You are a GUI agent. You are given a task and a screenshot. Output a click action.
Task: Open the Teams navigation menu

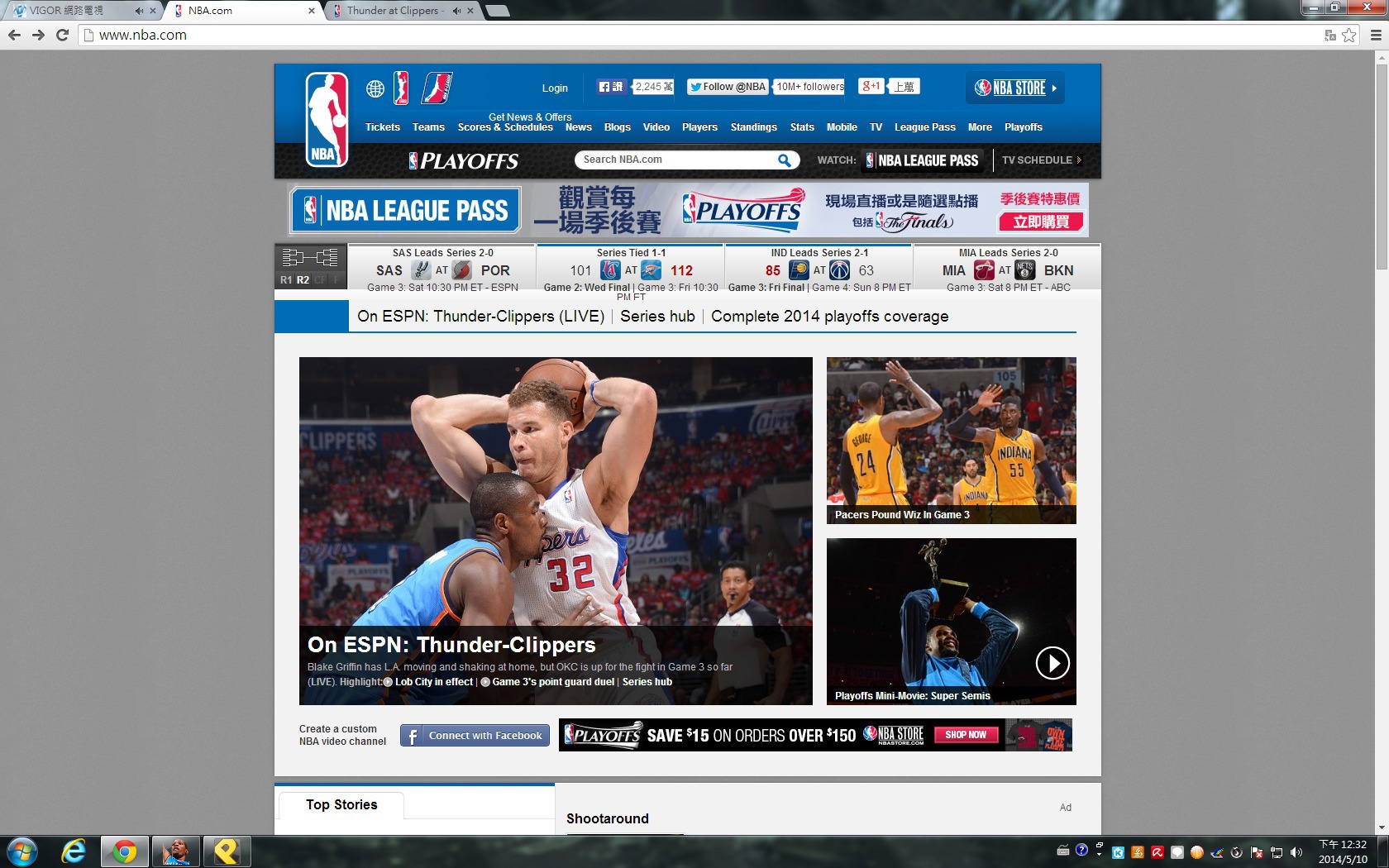coord(428,127)
